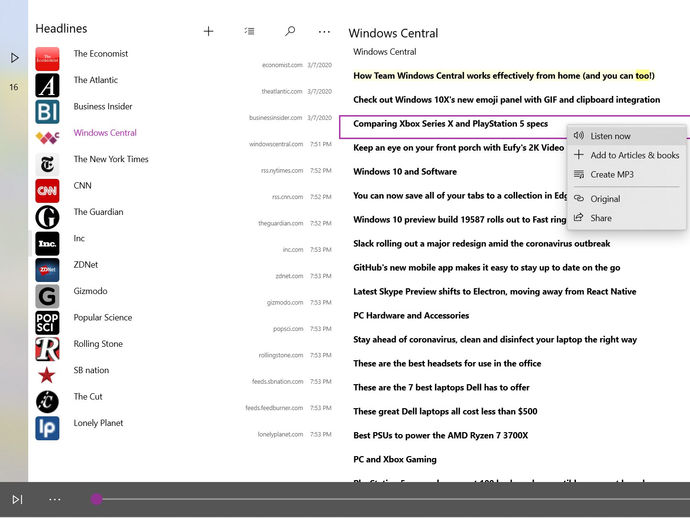Open 'Best PSUs to power the AMD Ryzen' article

tap(440, 436)
